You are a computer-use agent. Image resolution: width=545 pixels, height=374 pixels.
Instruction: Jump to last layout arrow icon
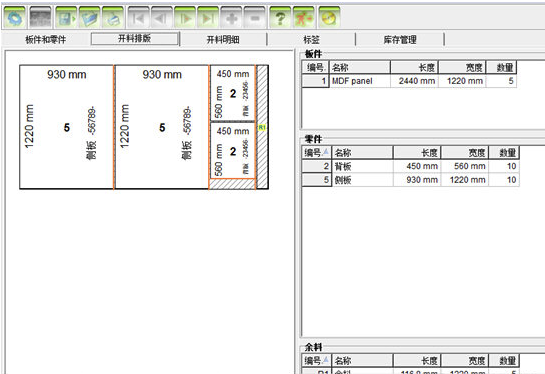(208, 18)
